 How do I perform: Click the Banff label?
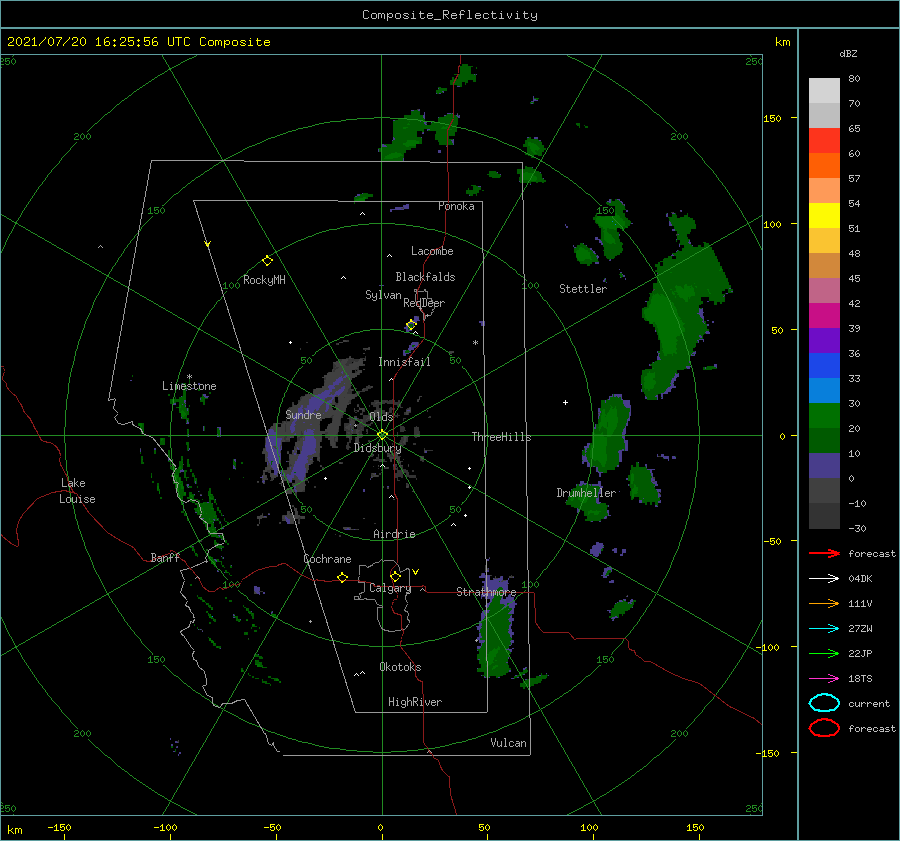[x=165, y=557]
